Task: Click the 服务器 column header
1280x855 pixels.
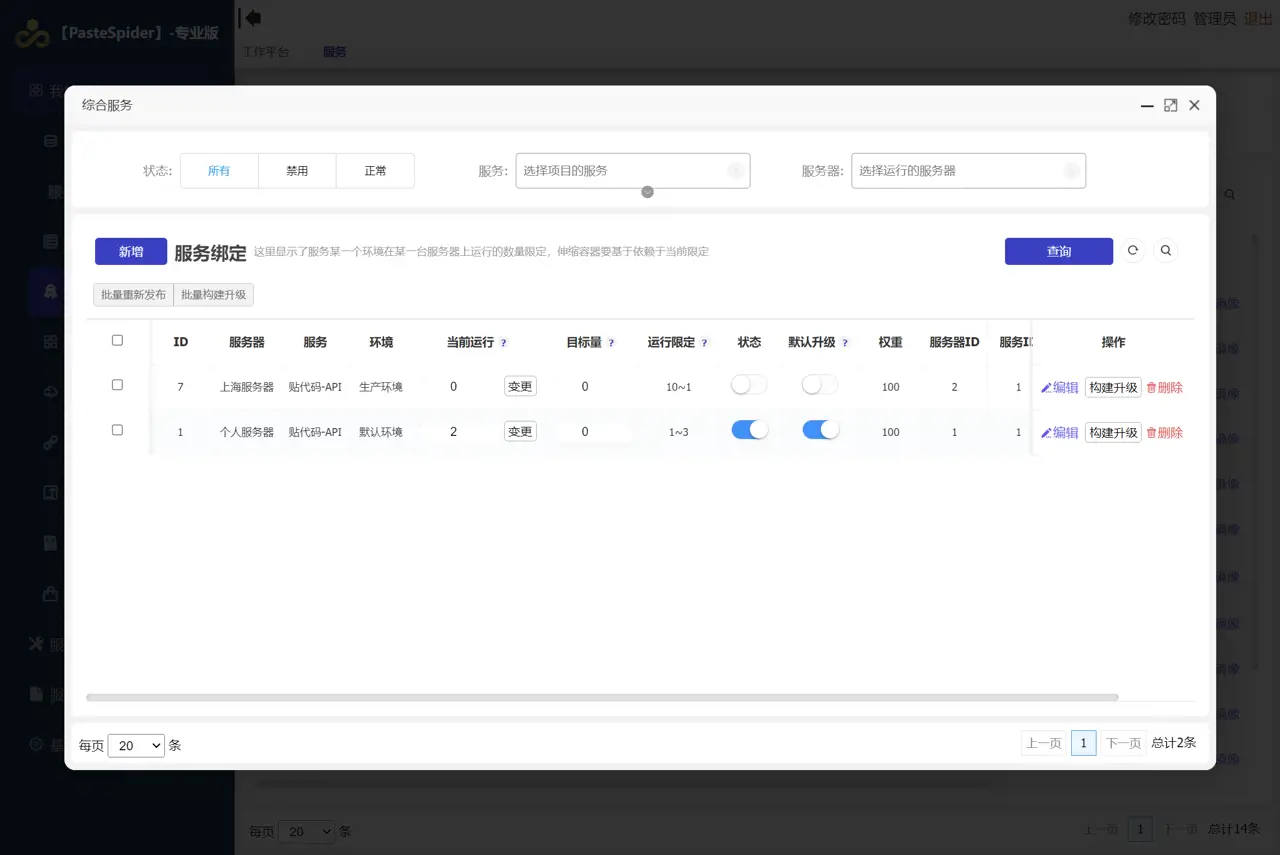Action: point(247,342)
